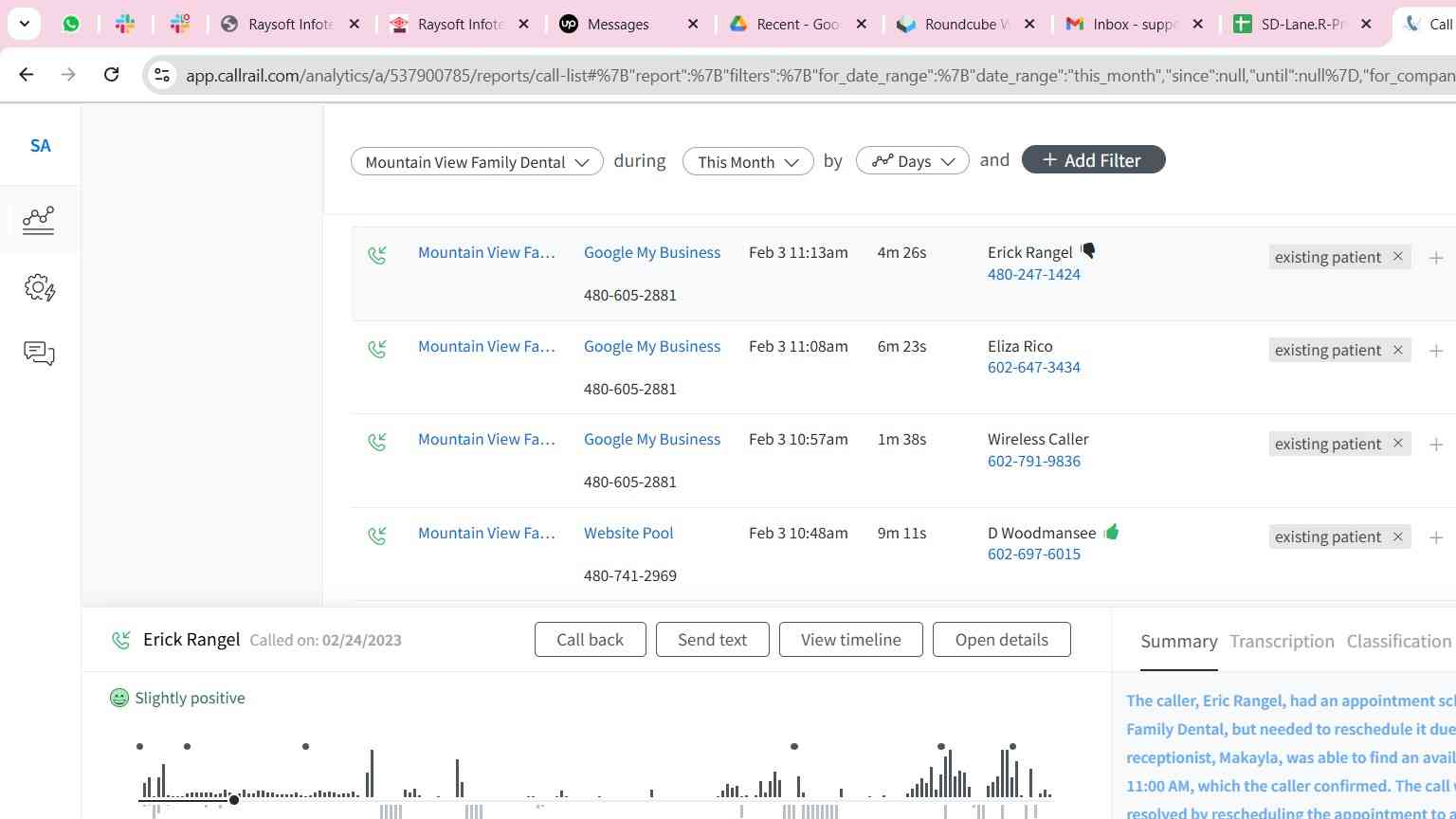Click the audio waveform playhead handle
The image size is (1456, 819).
click(233, 800)
